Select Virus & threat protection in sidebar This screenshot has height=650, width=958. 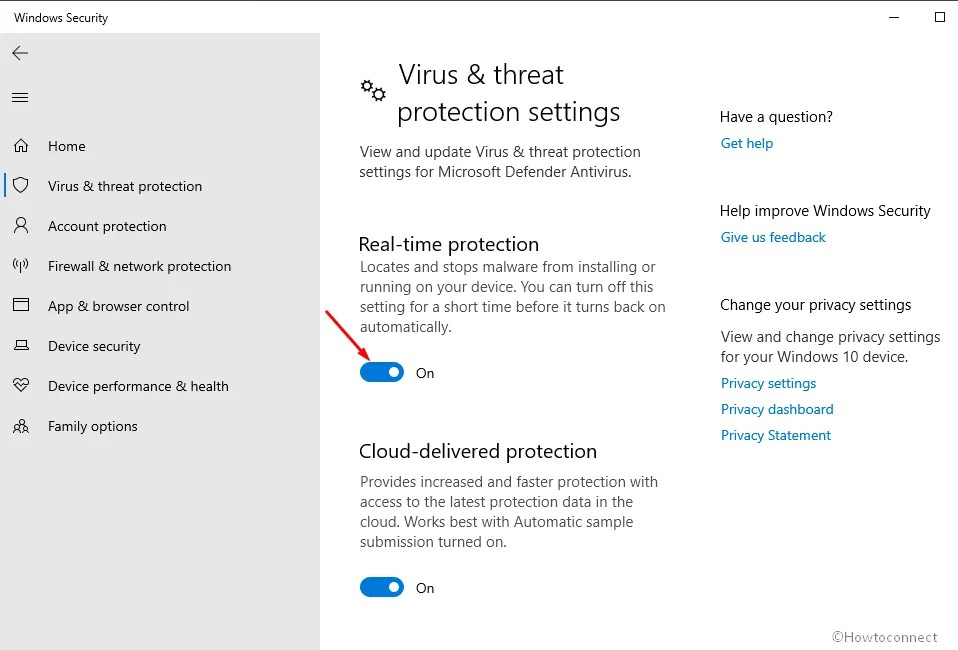coord(124,186)
